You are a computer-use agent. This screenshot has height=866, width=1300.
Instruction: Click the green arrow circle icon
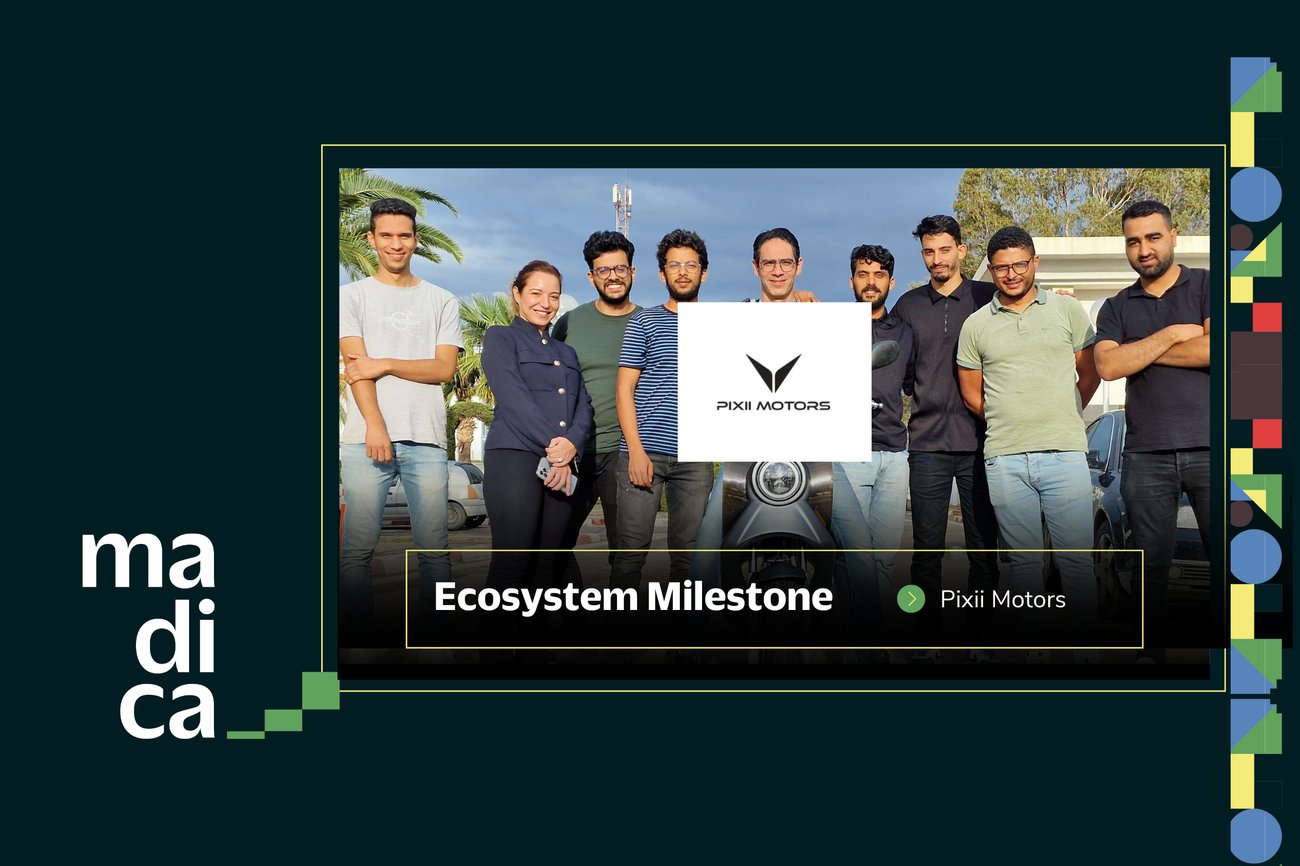(910, 599)
